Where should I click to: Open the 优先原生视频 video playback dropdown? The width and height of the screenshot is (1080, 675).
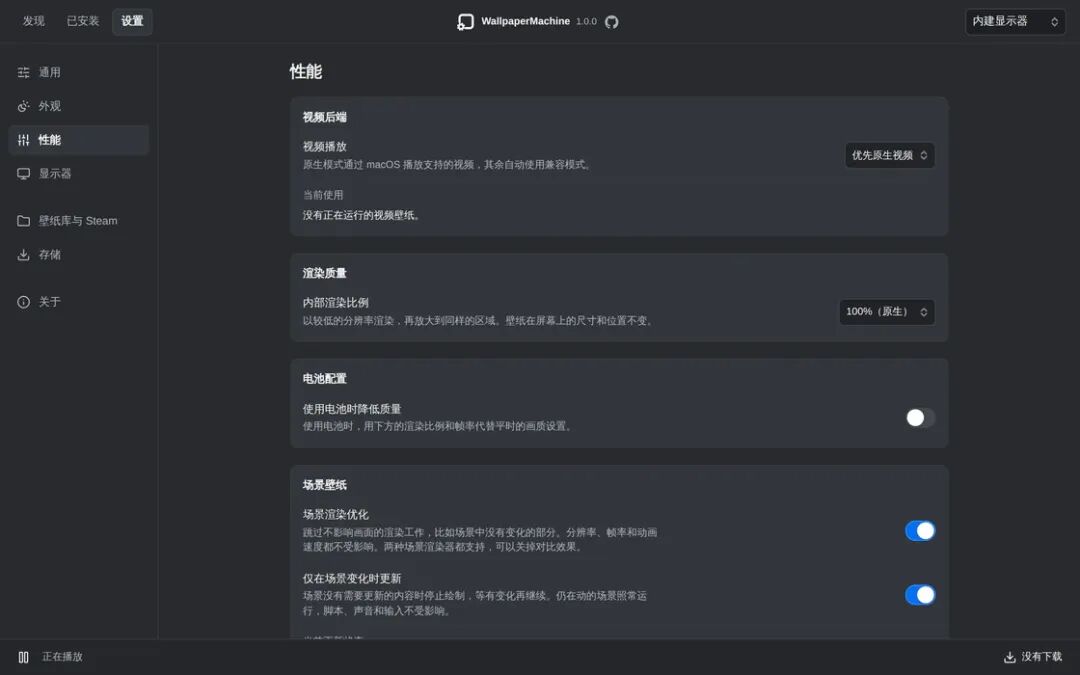pyautogui.click(x=890, y=155)
